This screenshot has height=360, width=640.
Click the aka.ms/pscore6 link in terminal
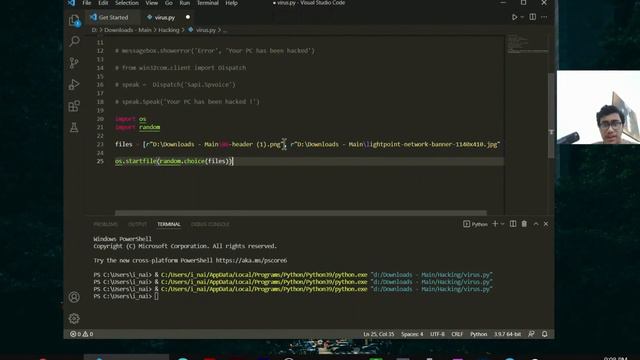tap(251, 260)
